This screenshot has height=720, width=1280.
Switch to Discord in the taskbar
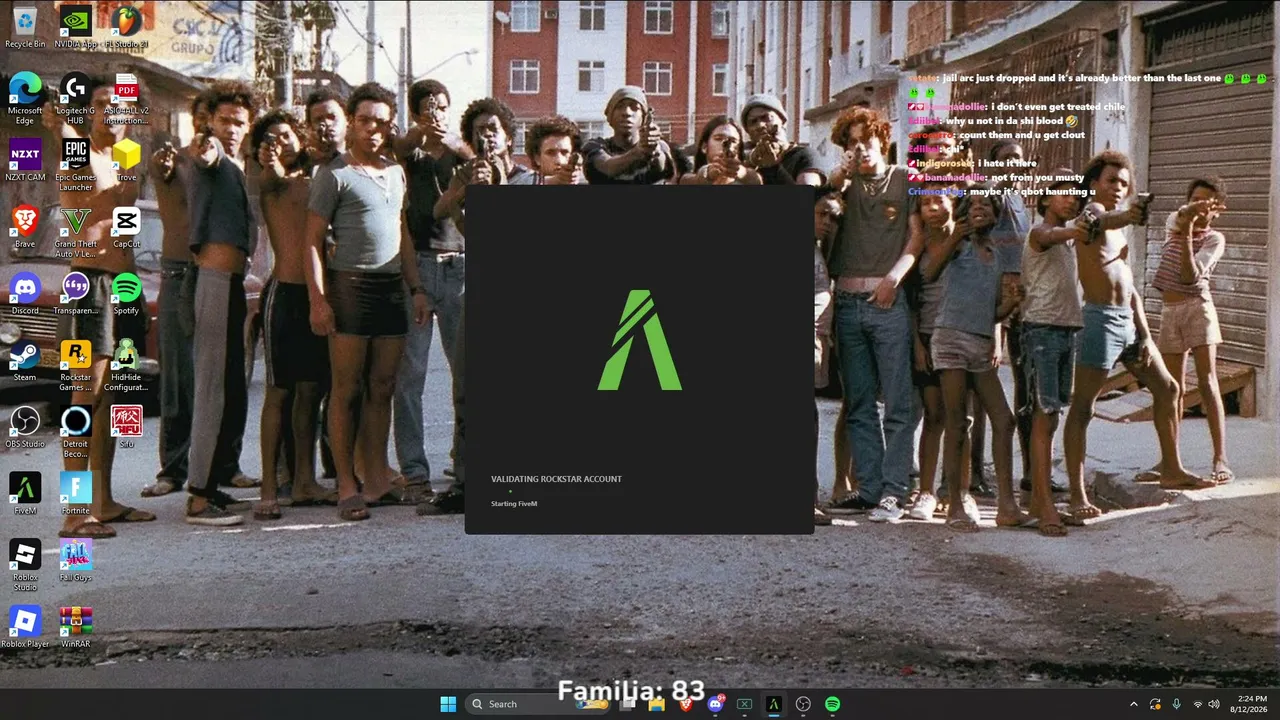715,704
